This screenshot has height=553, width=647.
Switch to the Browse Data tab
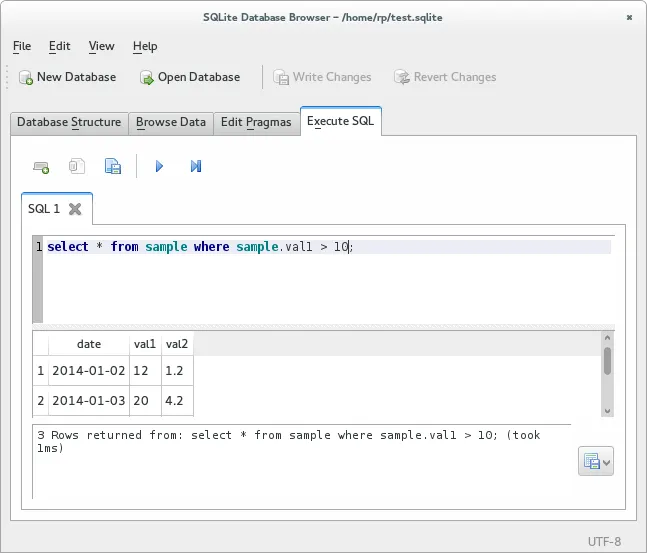171,122
